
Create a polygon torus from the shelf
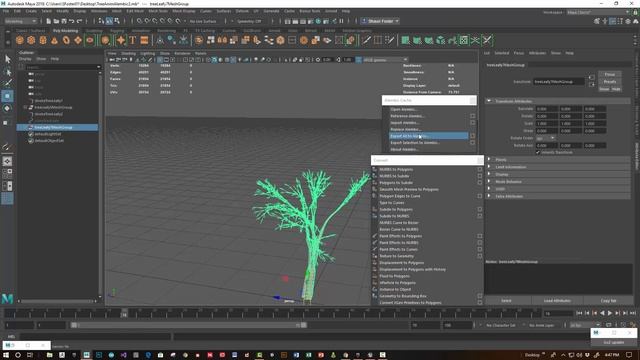[x=66, y=40]
